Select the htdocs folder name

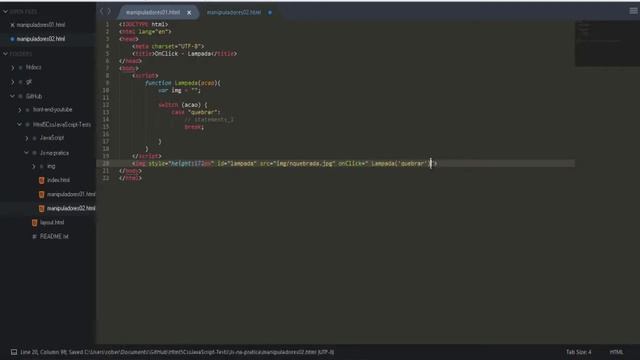(x=33, y=67)
